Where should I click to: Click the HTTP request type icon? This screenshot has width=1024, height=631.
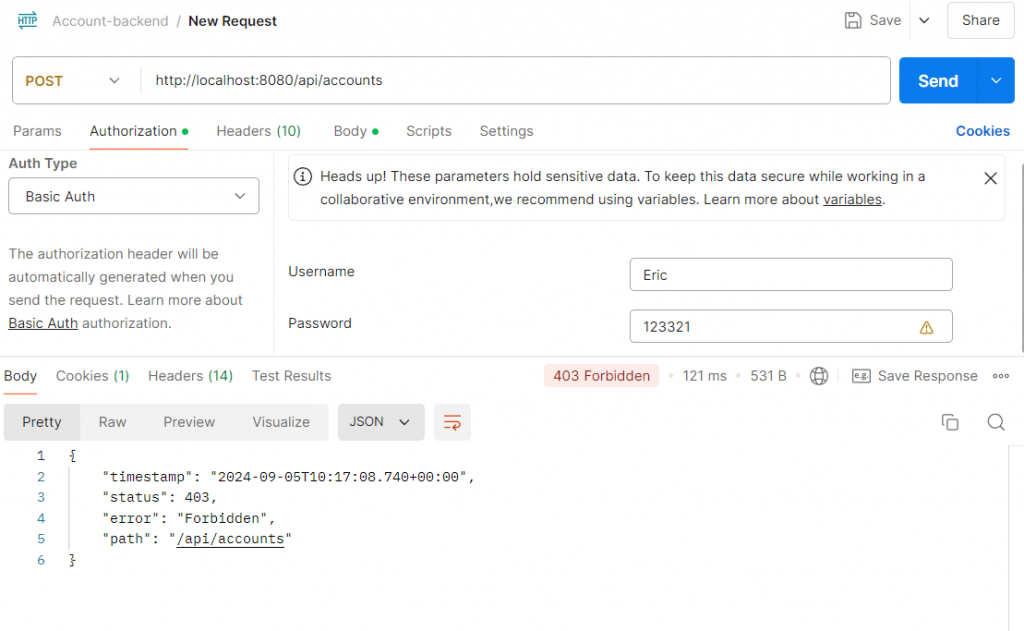28,20
